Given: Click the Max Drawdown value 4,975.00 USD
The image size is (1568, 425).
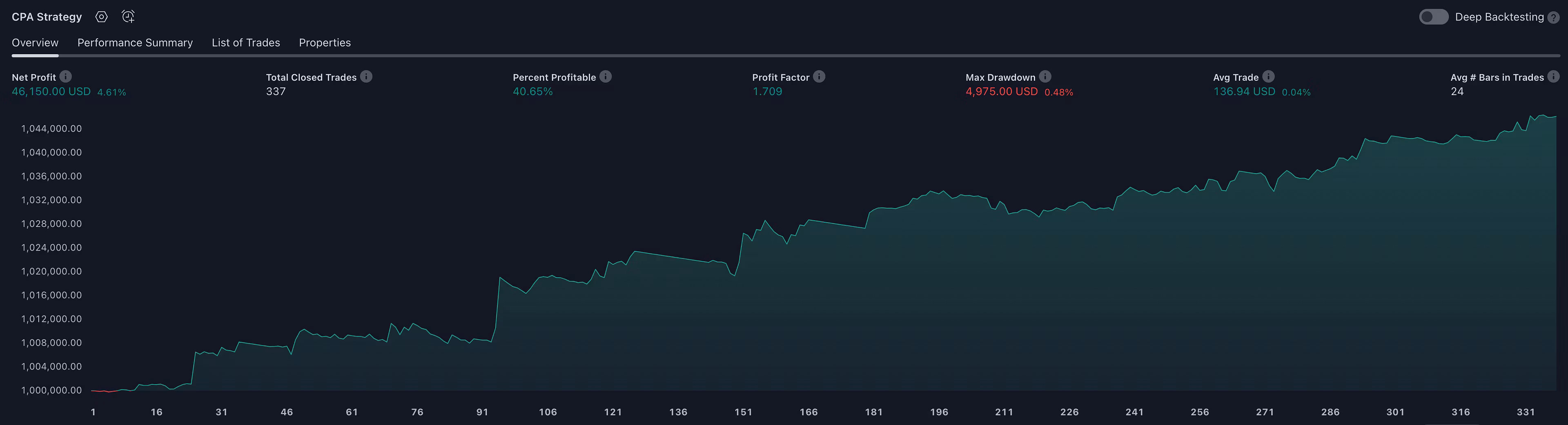Looking at the screenshot, I should click(1001, 92).
